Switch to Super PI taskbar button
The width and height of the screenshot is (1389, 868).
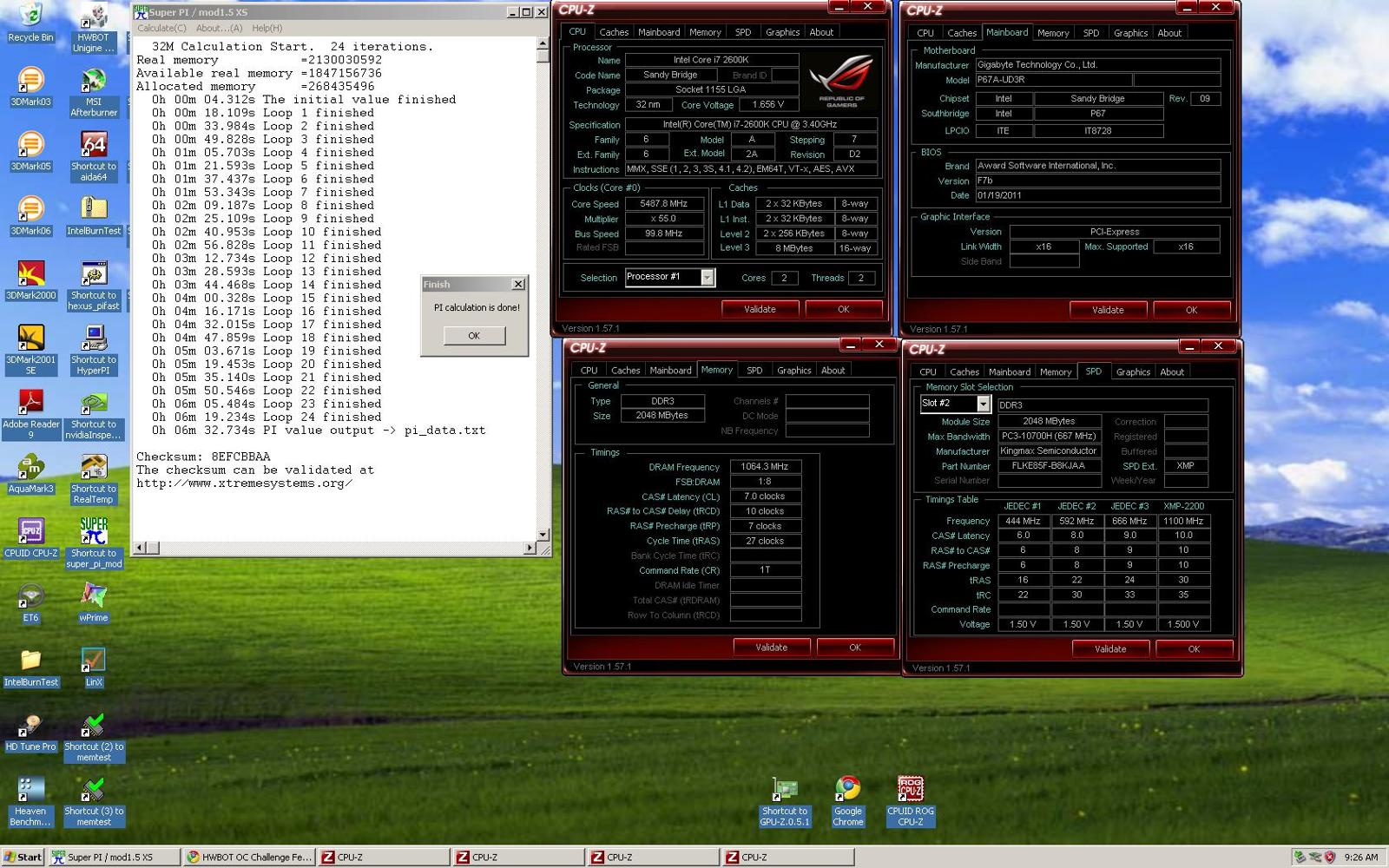coord(114,857)
